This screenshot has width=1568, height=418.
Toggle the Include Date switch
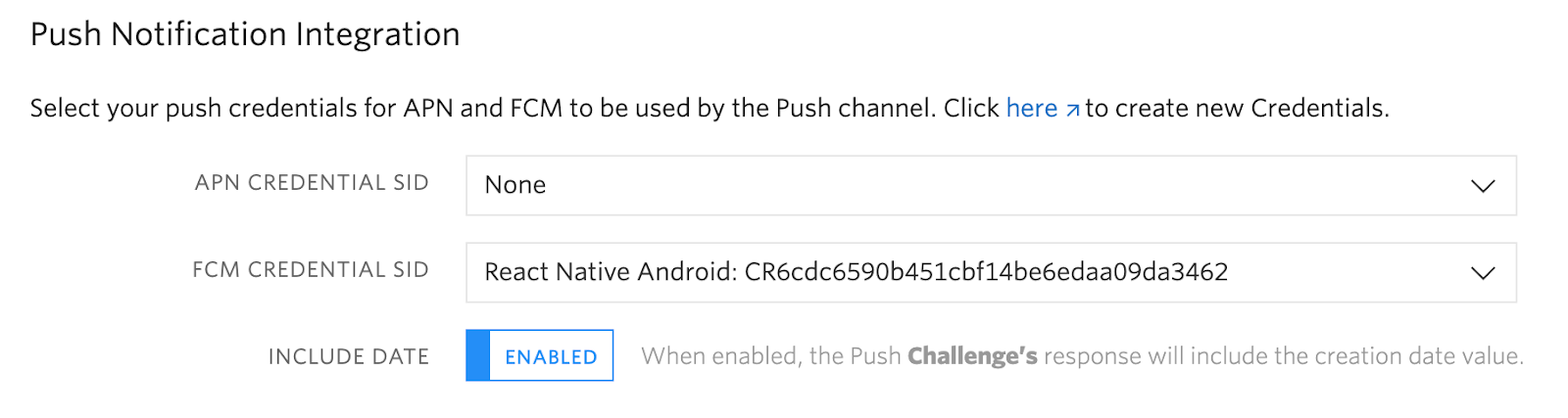[540, 355]
